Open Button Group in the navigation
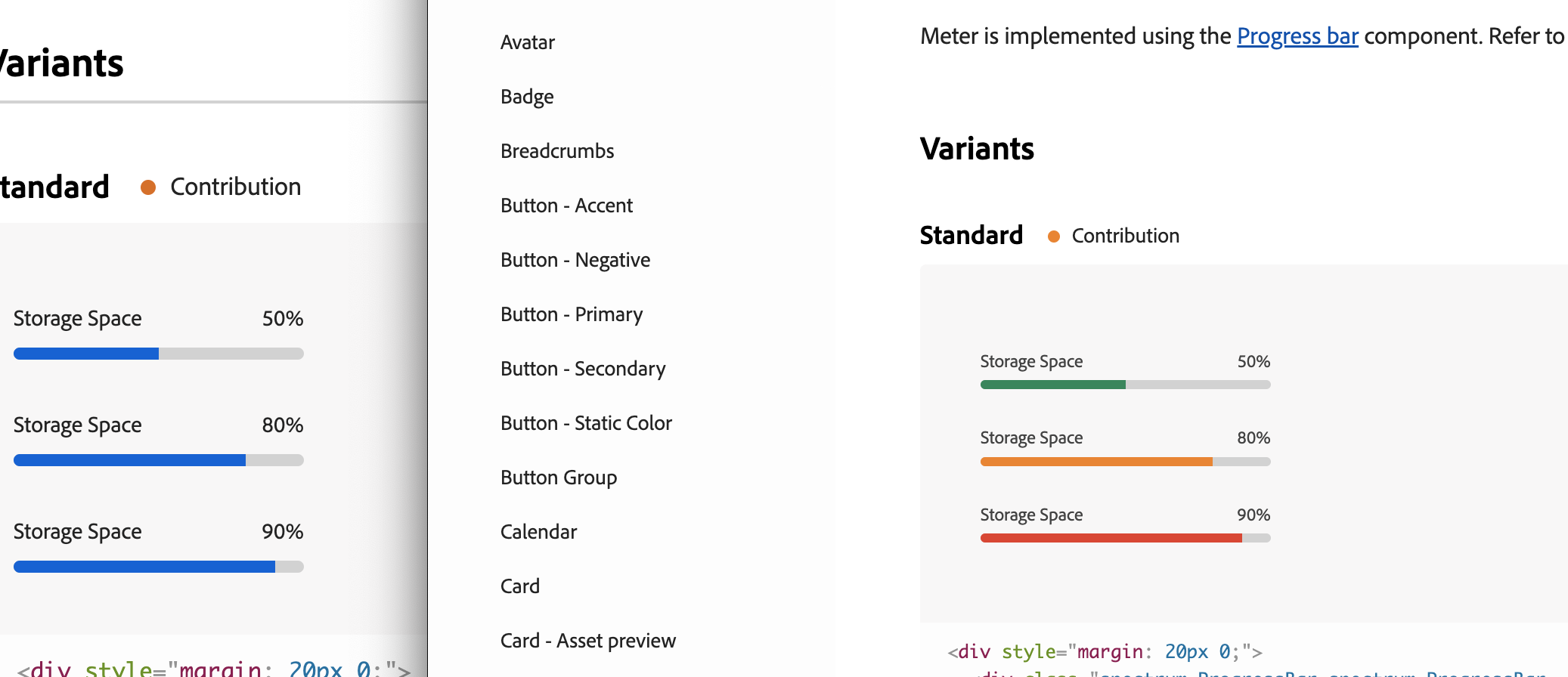 point(559,478)
